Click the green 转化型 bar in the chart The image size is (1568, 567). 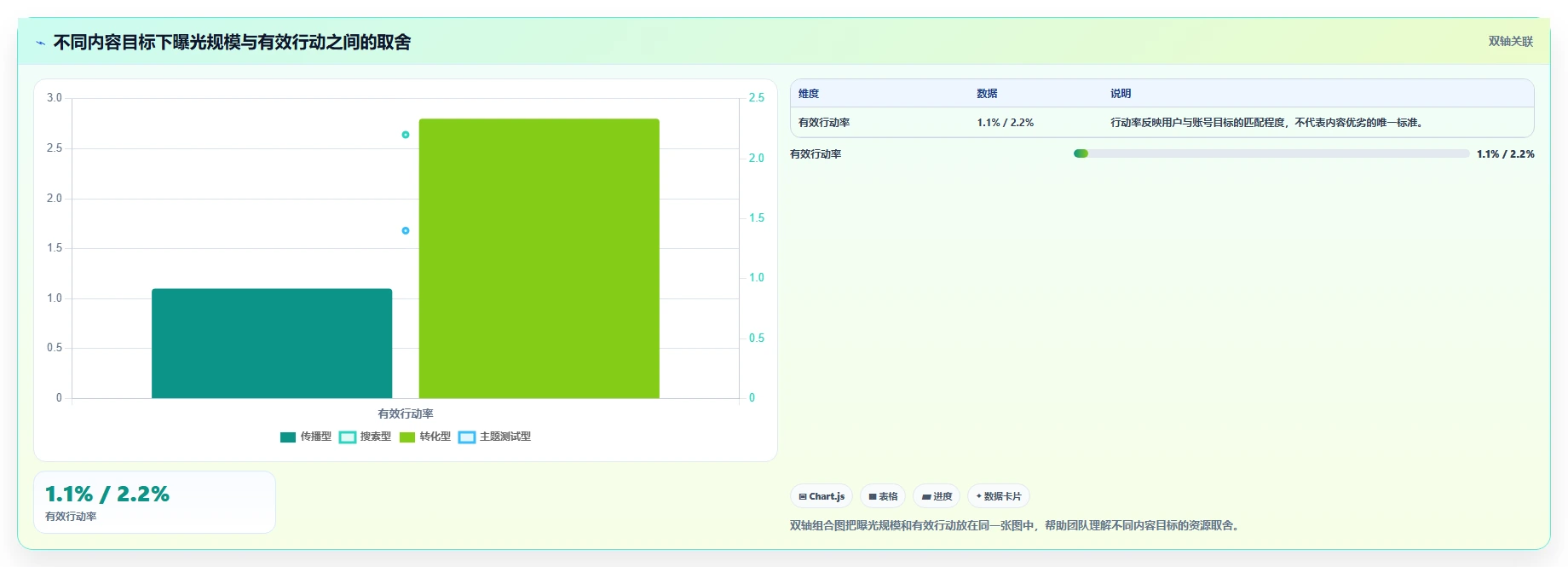[539, 258]
